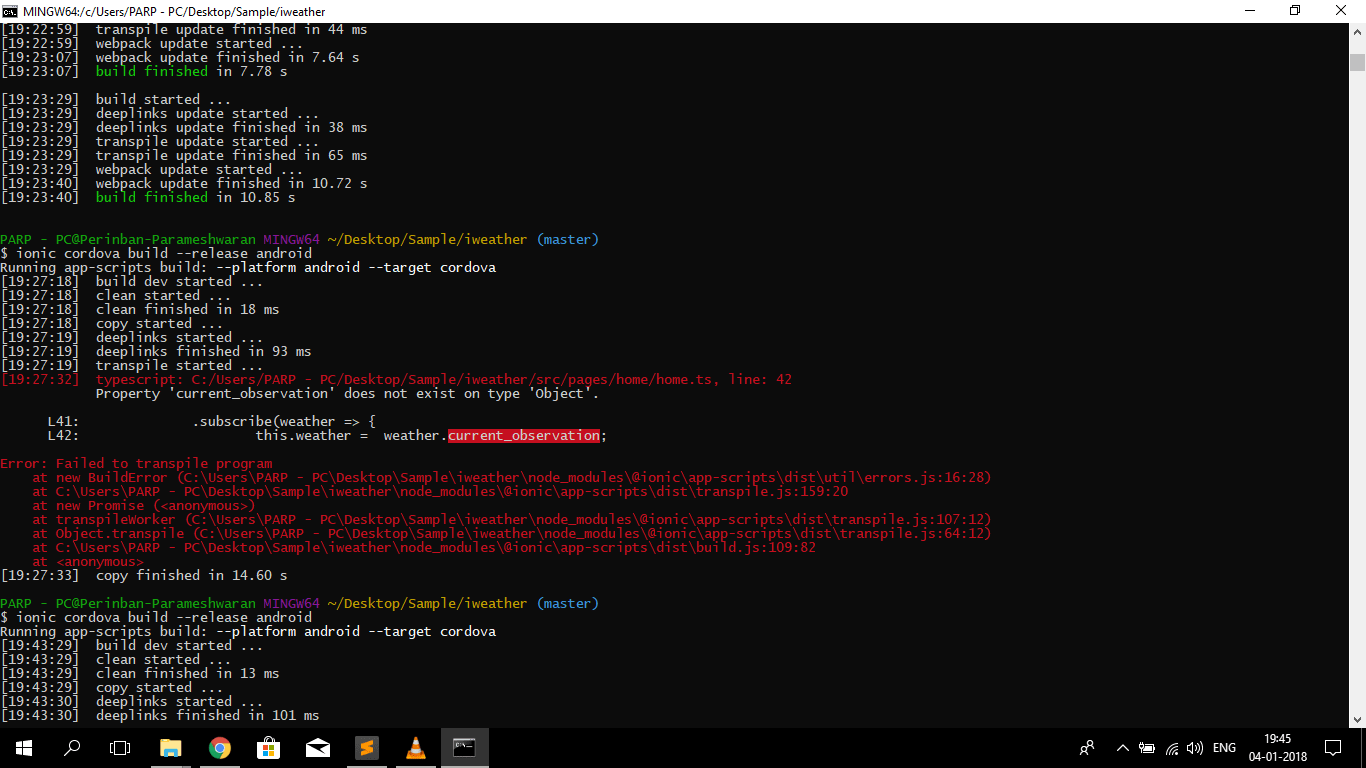This screenshot has width=1366, height=768.
Task: Open MINGW64 window system menu icon
Action: 10,11
